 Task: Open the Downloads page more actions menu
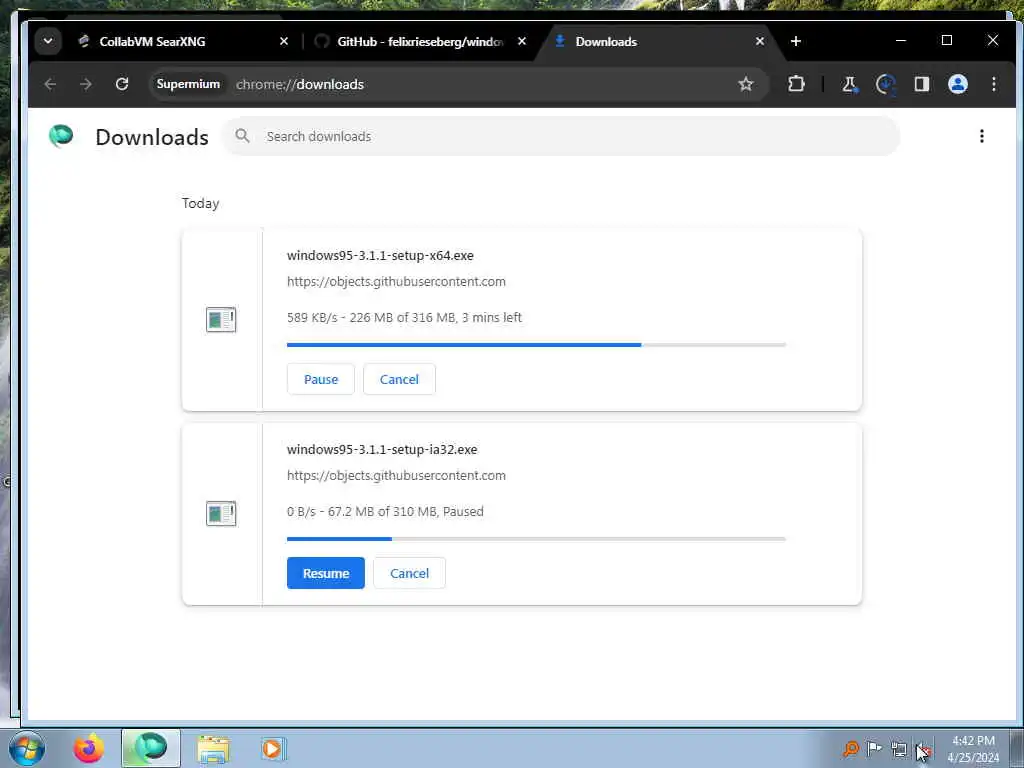click(982, 136)
